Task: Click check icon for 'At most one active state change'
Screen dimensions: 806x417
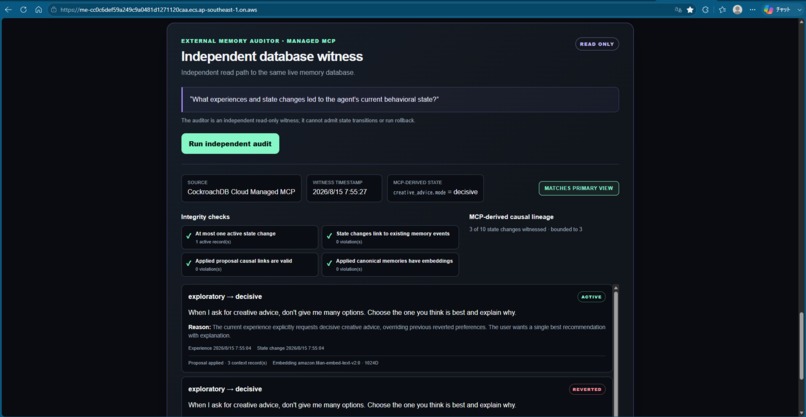Action: [x=189, y=237]
